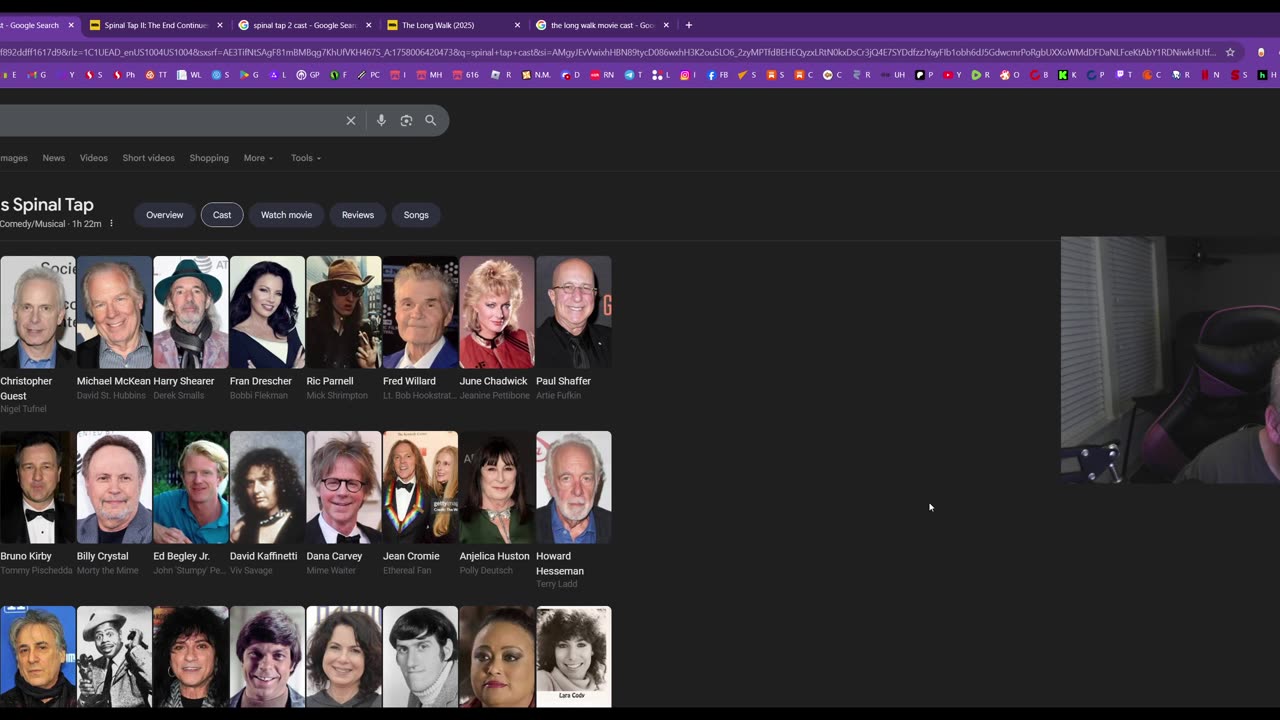The width and height of the screenshot is (1280, 720).
Task: Open the Overview chip
Action: point(165,215)
